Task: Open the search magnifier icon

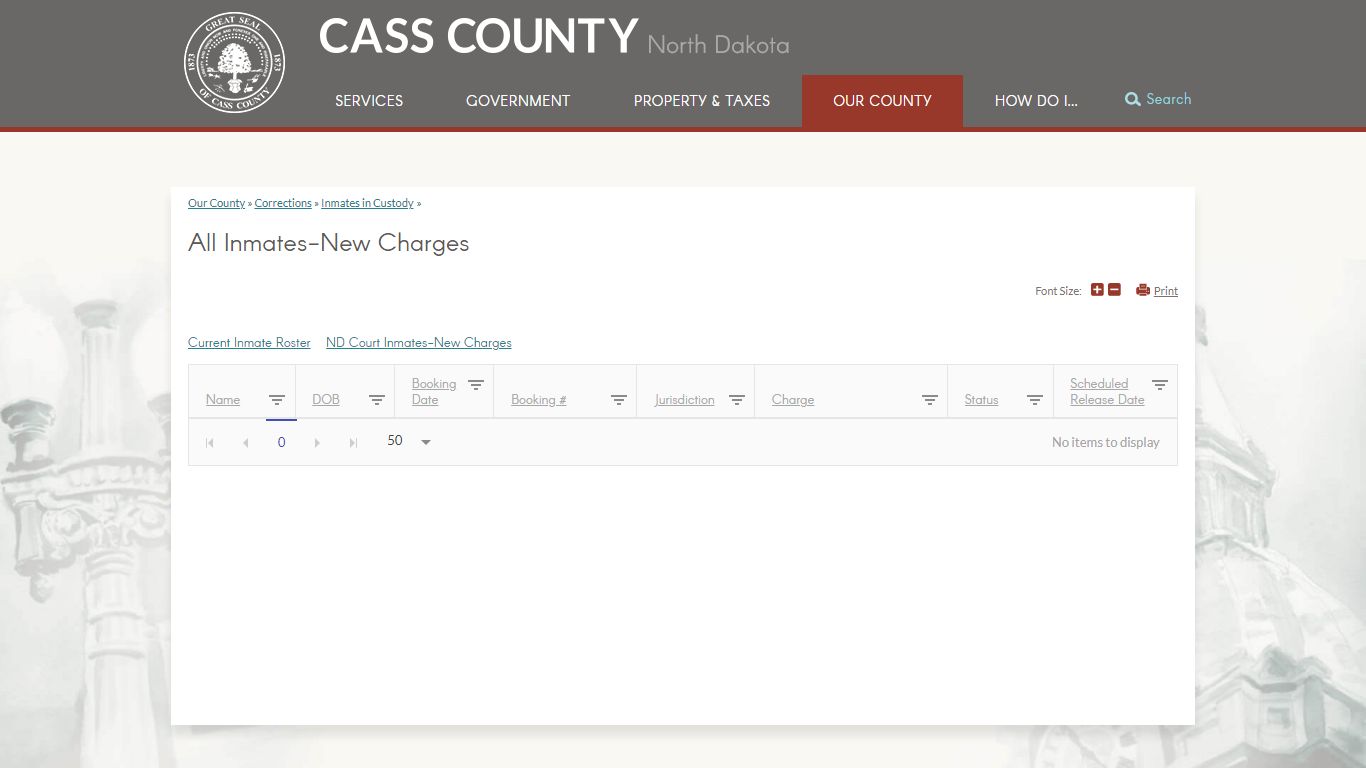Action: pyautogui.click(x=1133, y=99)
